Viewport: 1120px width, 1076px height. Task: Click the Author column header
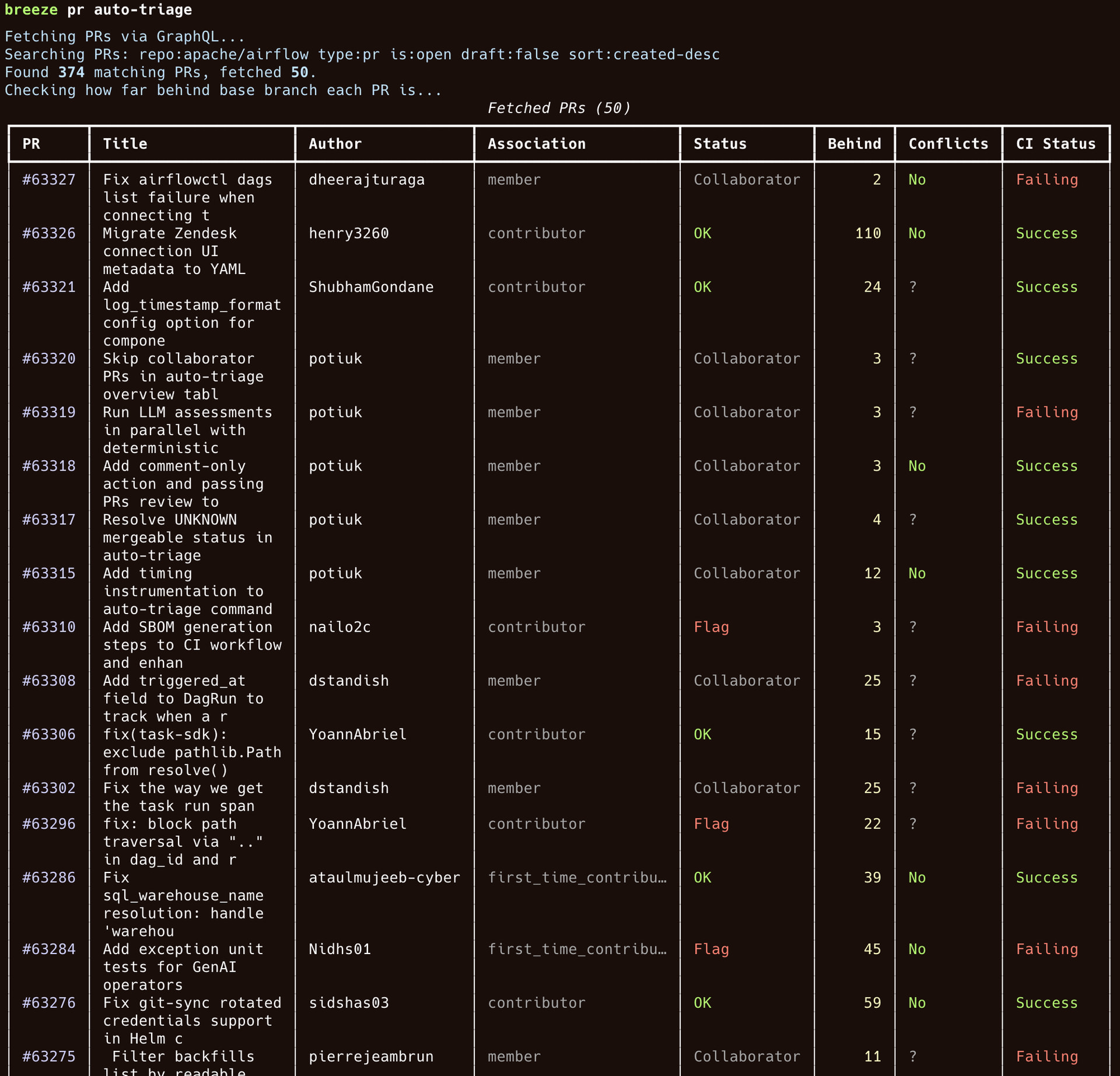pos(335,144)
